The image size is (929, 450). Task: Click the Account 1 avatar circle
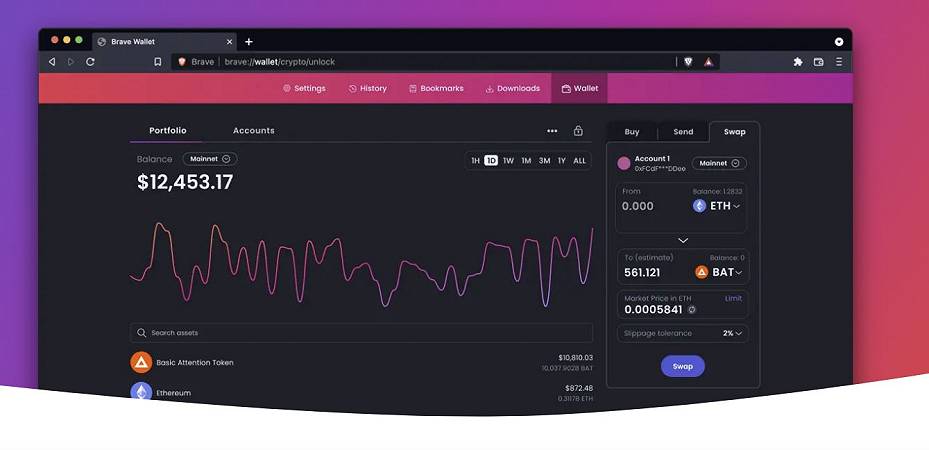coord(624,163)
